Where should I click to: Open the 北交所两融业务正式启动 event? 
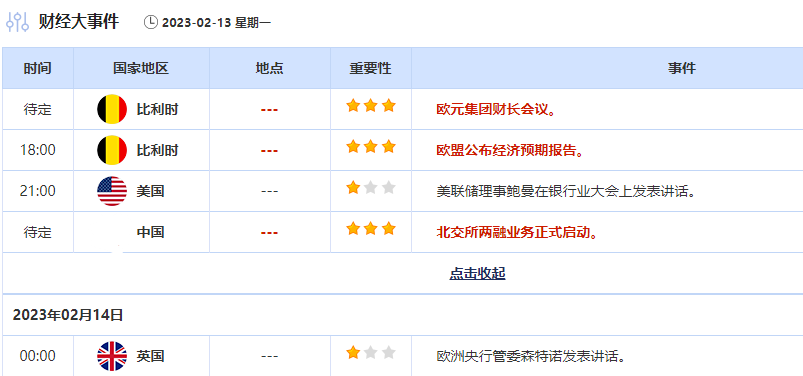tap(517, 233)
